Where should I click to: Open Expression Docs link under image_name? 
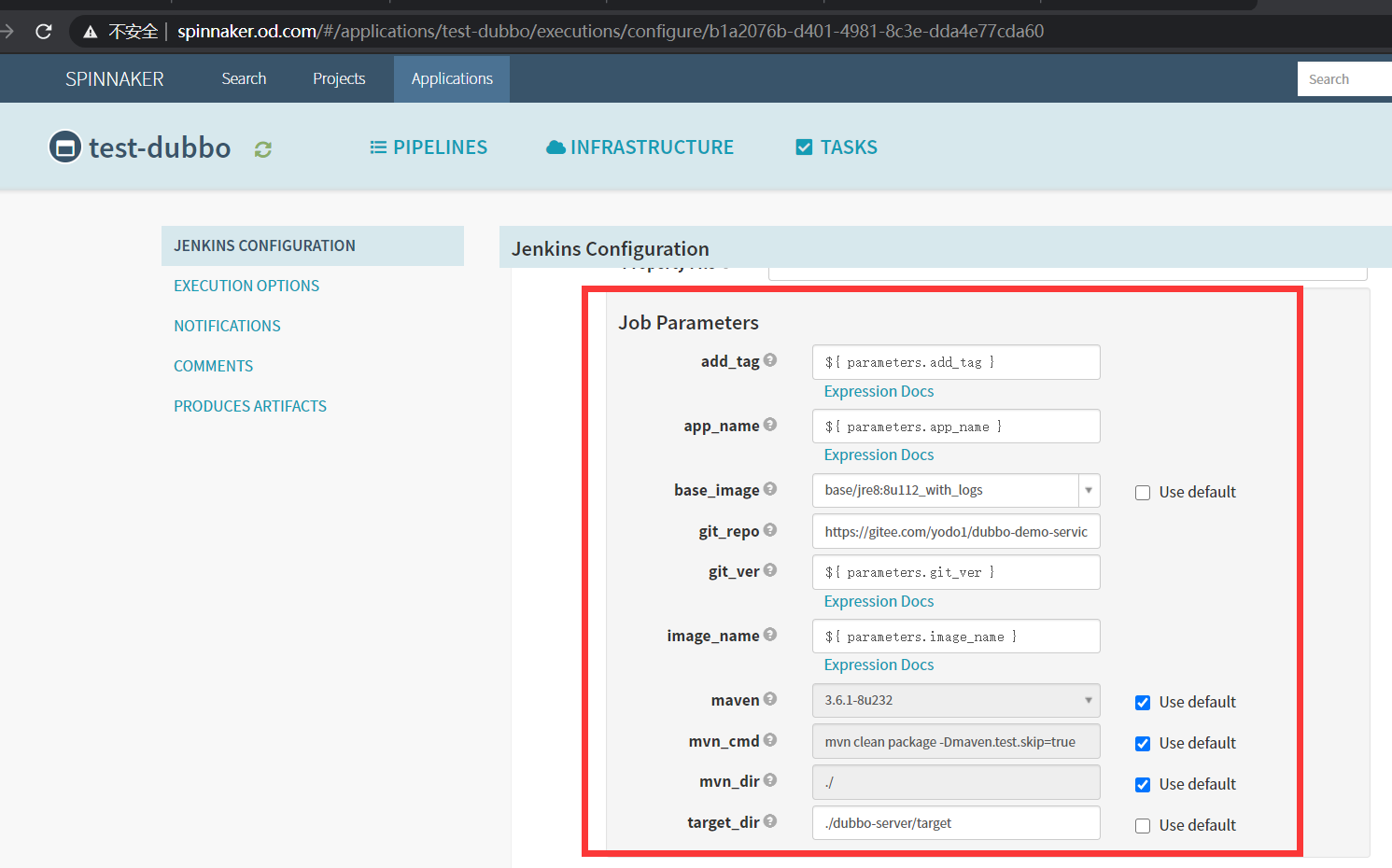879,665
